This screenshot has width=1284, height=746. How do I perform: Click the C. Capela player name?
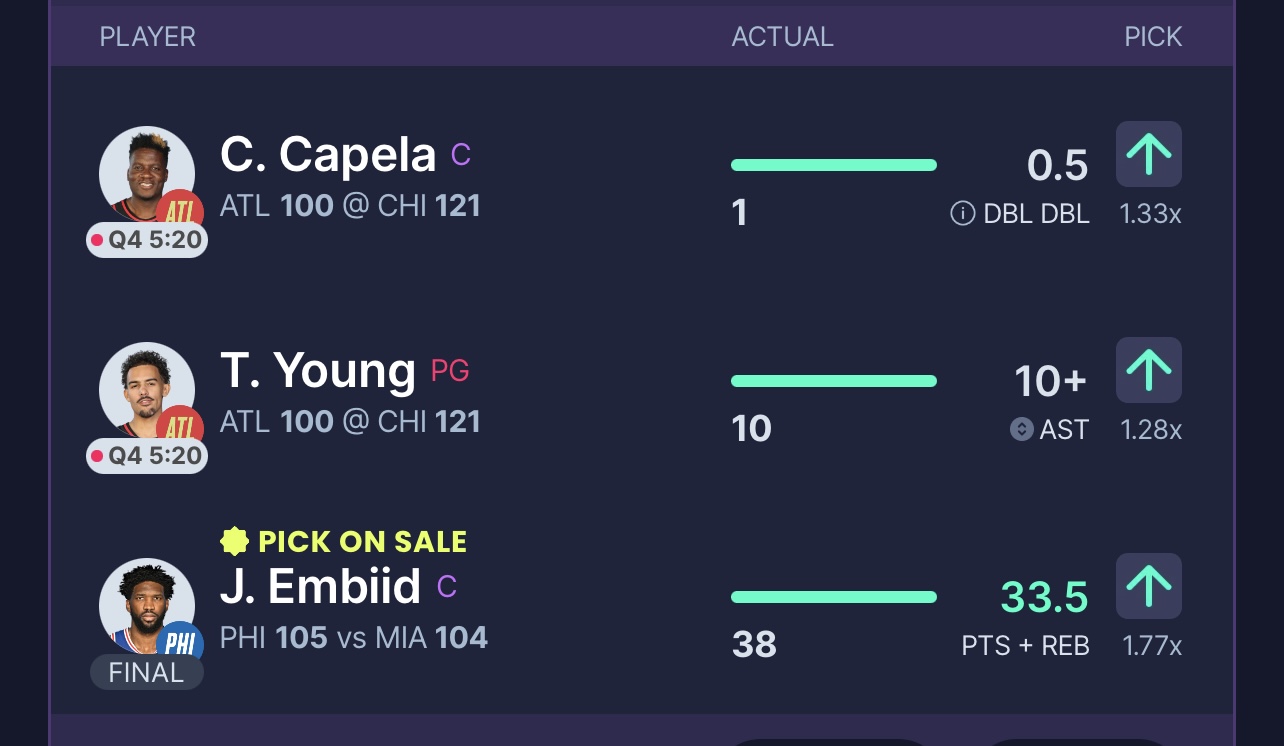pos(327,155)
